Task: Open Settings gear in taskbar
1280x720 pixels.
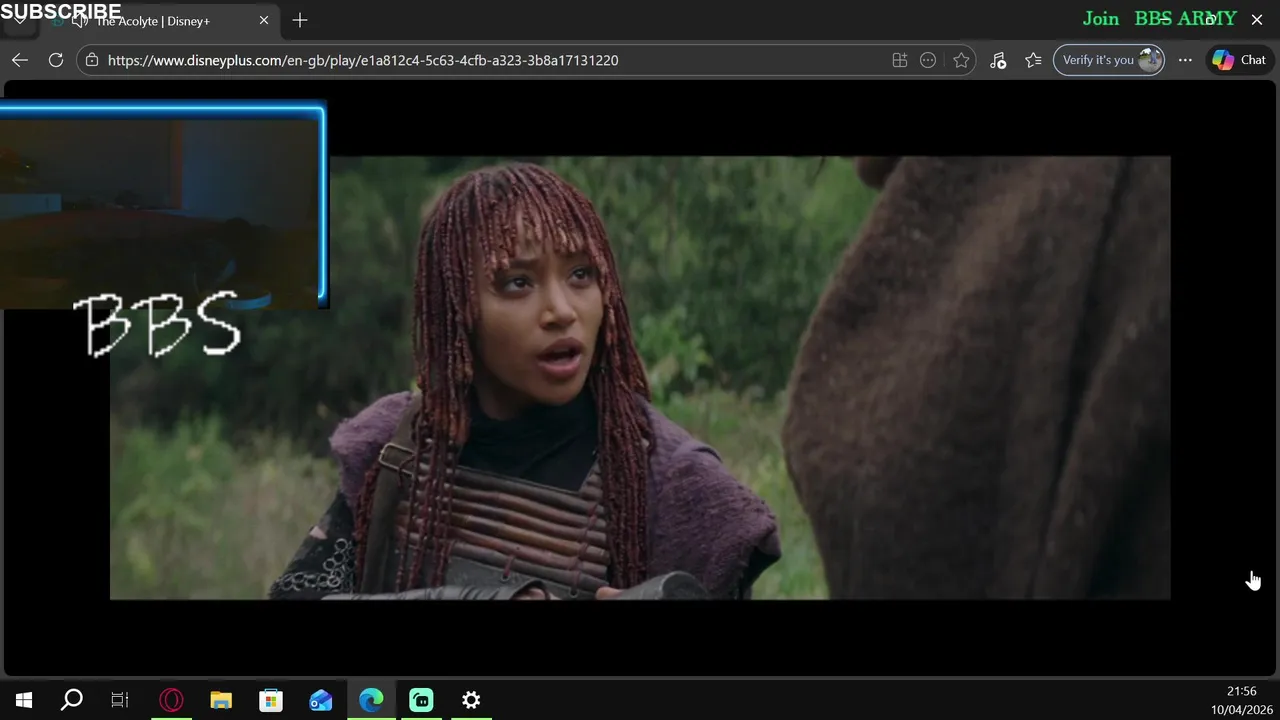Action: pyautogui.click(x=471, y=700)
